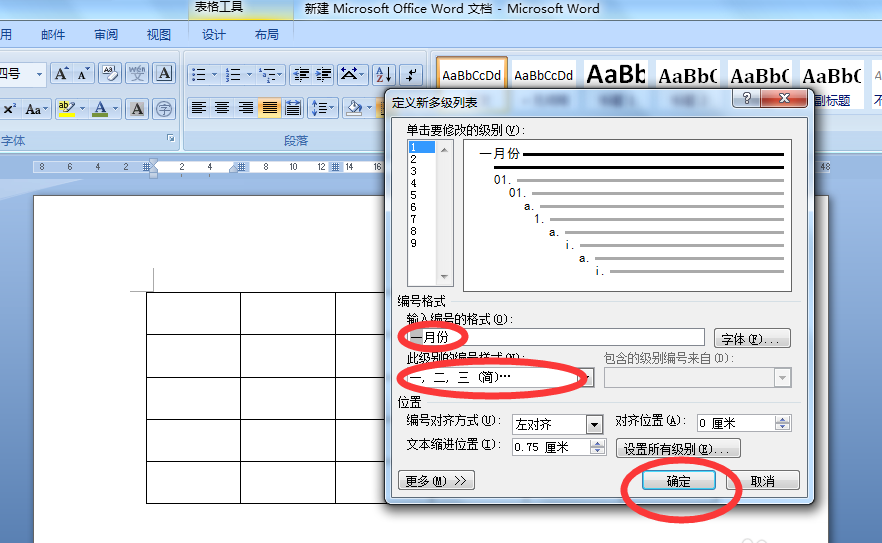Open the 邮件 ribbon tab

[53, 35]
